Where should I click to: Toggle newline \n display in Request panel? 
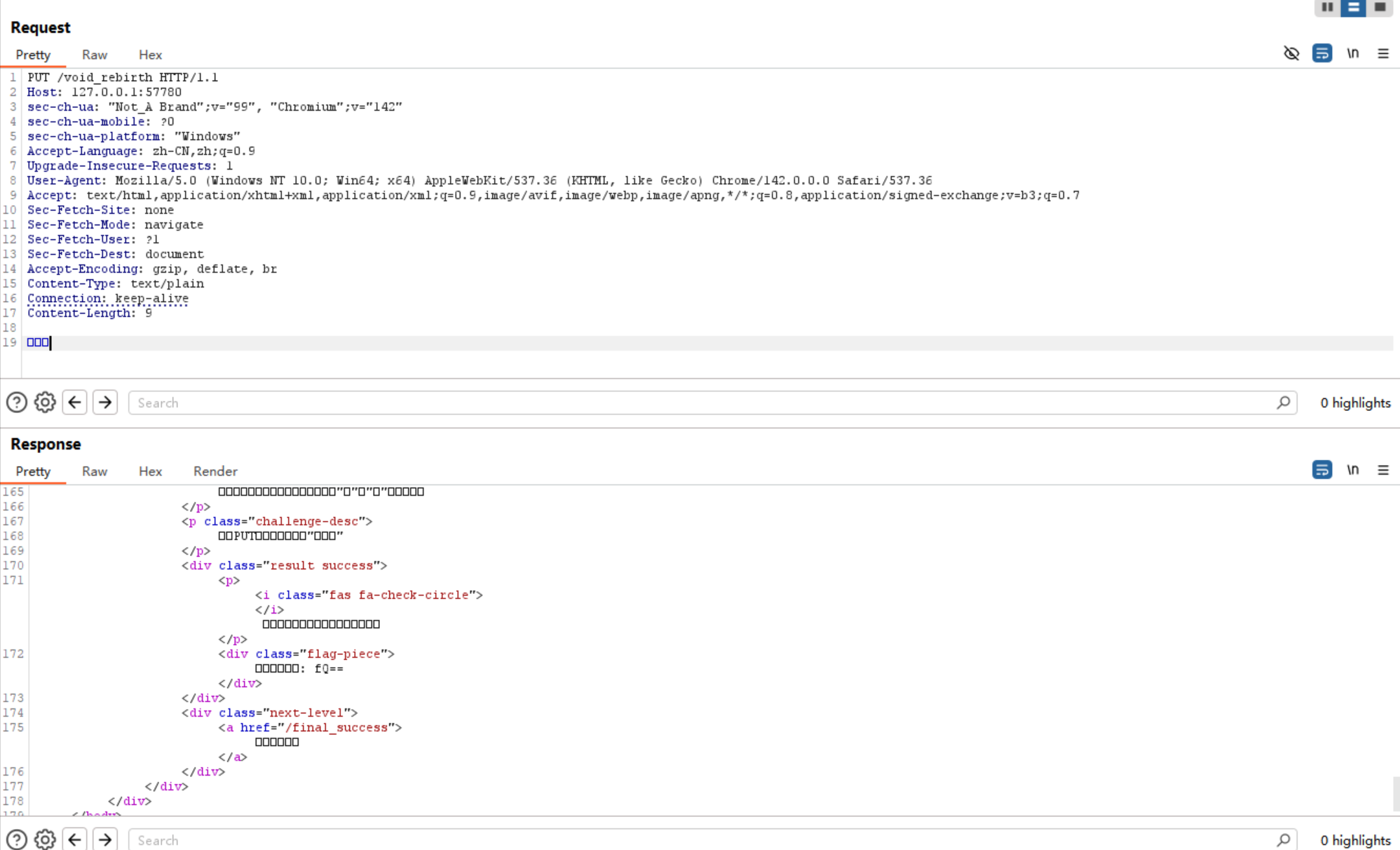(1353, 53)
